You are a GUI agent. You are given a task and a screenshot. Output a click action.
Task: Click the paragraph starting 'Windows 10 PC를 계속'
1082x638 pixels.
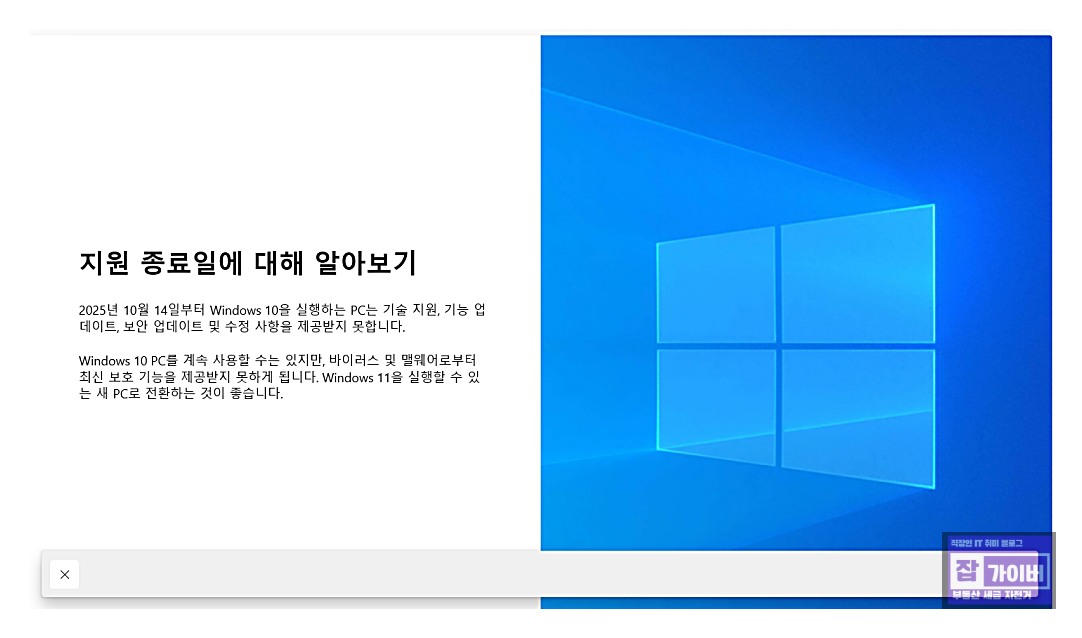pyautogui.click(x=279, y=377)
